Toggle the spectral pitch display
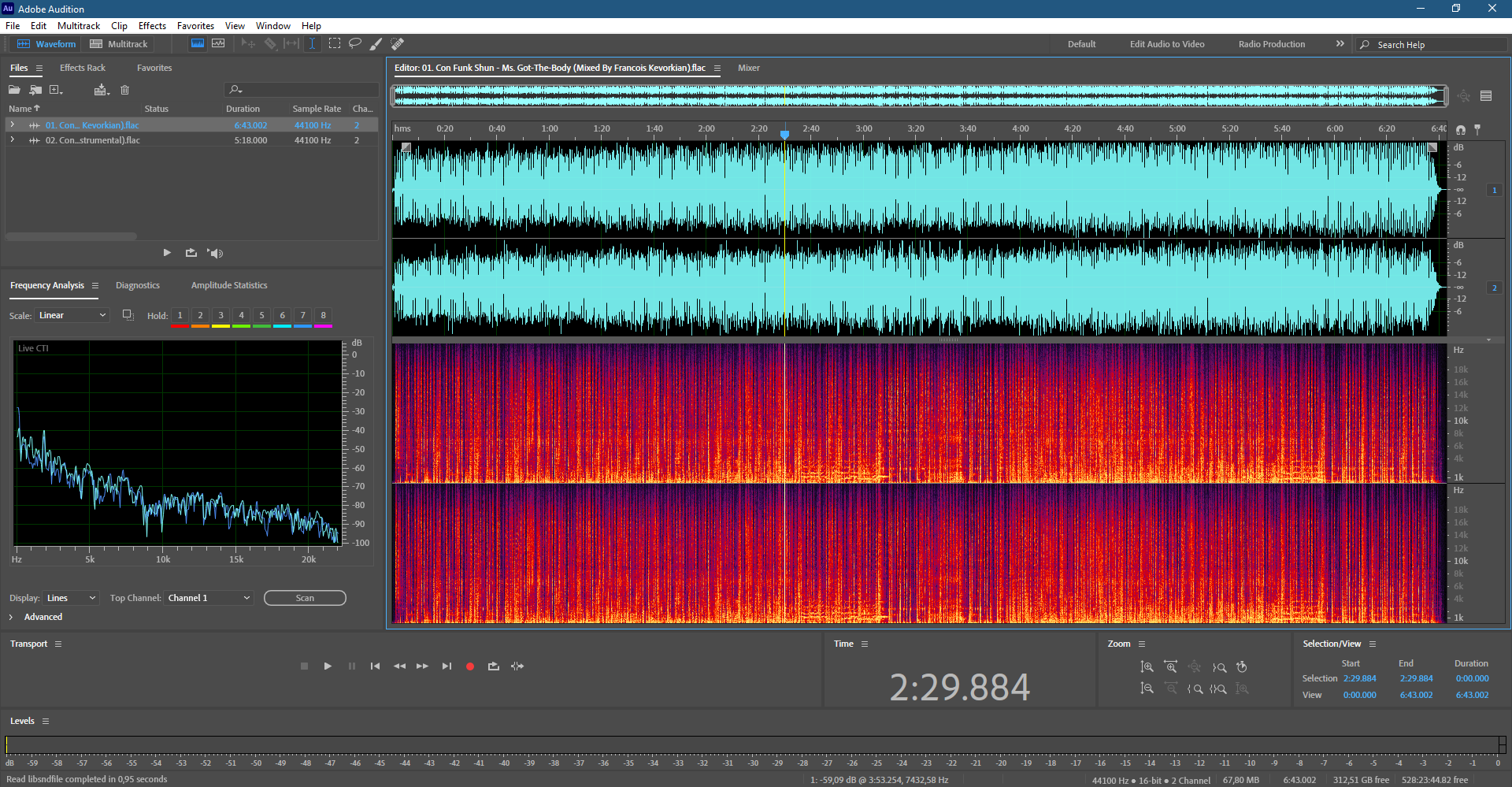Viewport: 1512px width, 787px height. pos(218,43)
